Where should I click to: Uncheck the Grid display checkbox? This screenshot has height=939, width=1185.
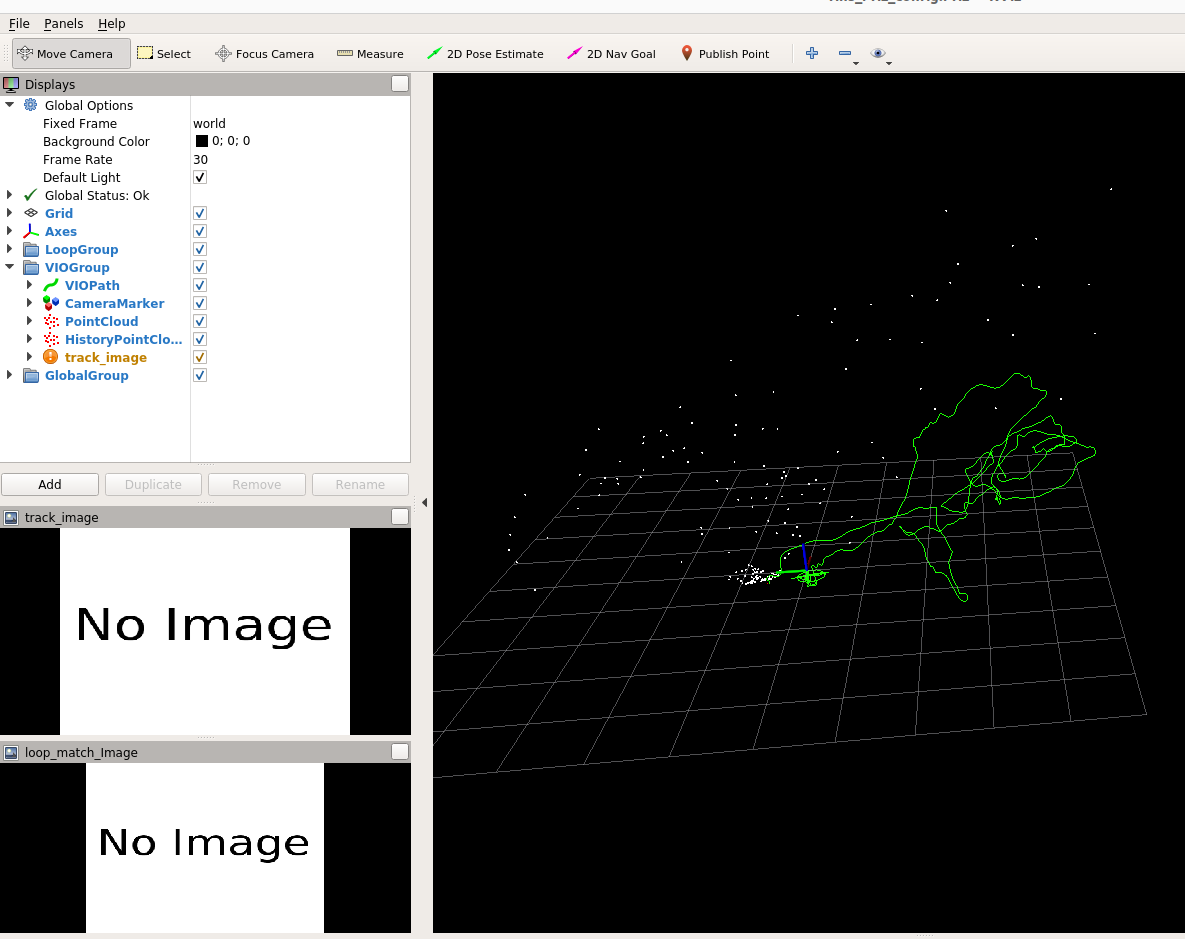click(x=200, y=213)
